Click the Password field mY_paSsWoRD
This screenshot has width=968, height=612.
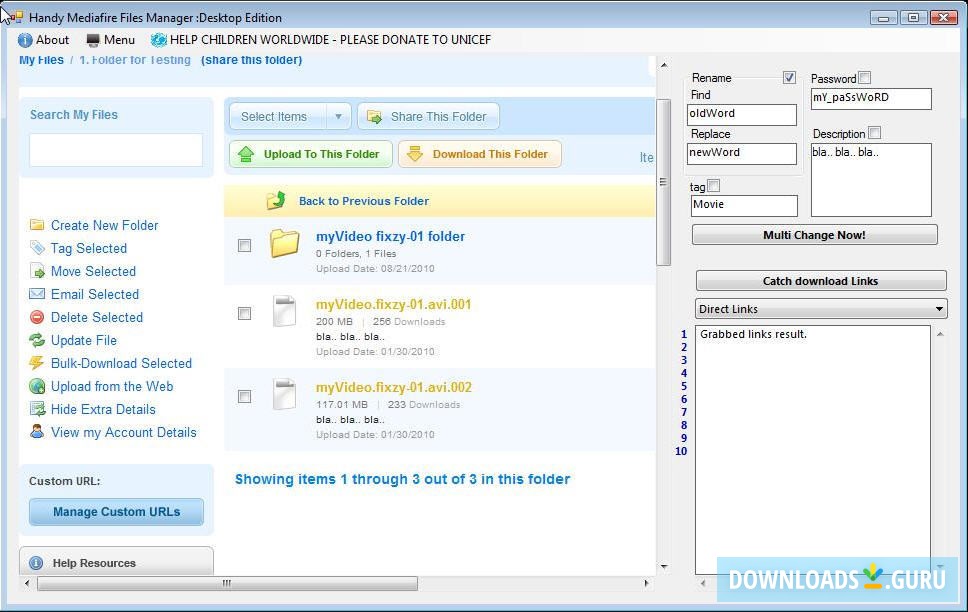[871, 98]
